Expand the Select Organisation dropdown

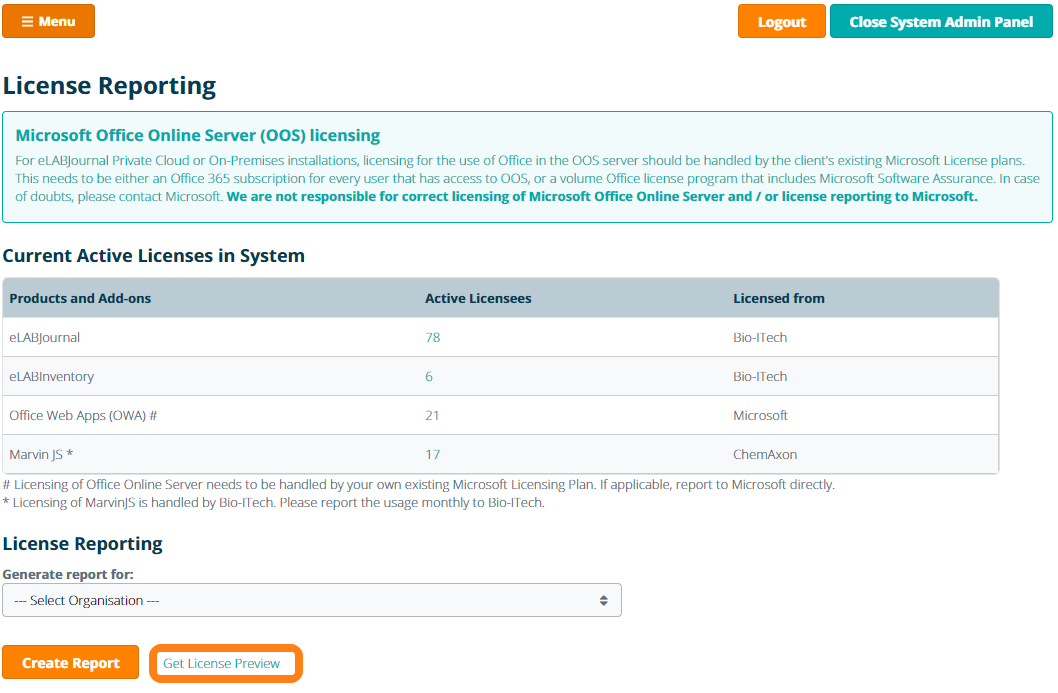[311, 600]
